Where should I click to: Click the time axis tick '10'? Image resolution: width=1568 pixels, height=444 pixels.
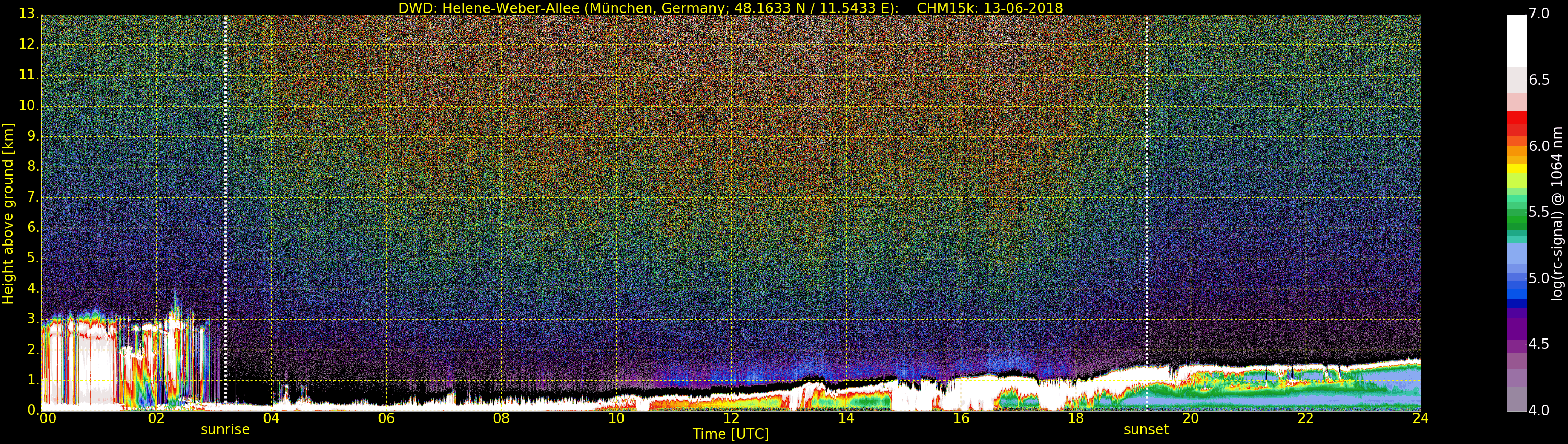(616, 418)
